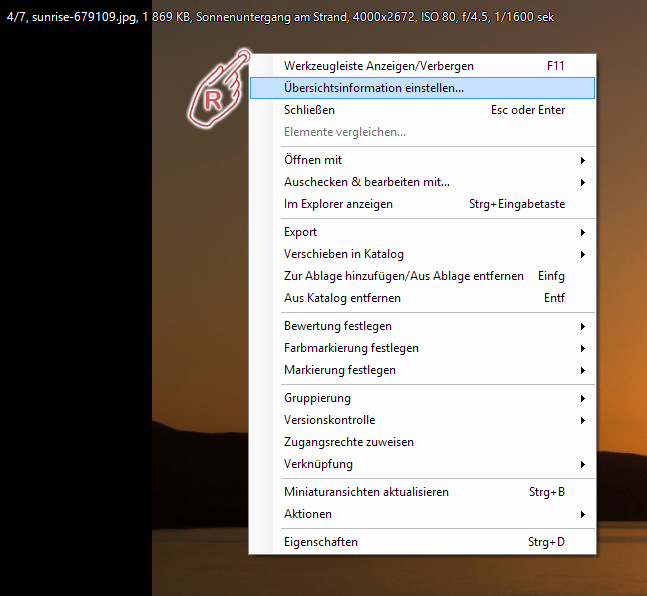The width and height of the screenshot is (647, 596).
Task: Open the Gruppierung submenu
Action: point(422,398)
